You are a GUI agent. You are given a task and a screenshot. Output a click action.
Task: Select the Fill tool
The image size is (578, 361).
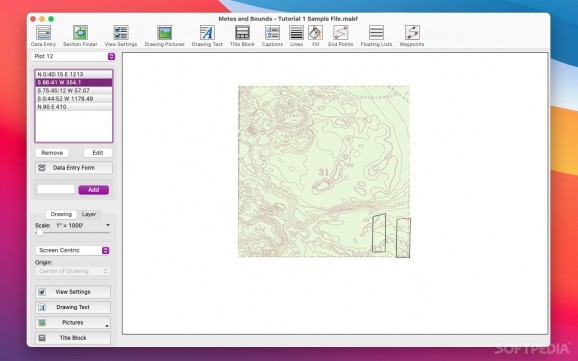(316, 36)
